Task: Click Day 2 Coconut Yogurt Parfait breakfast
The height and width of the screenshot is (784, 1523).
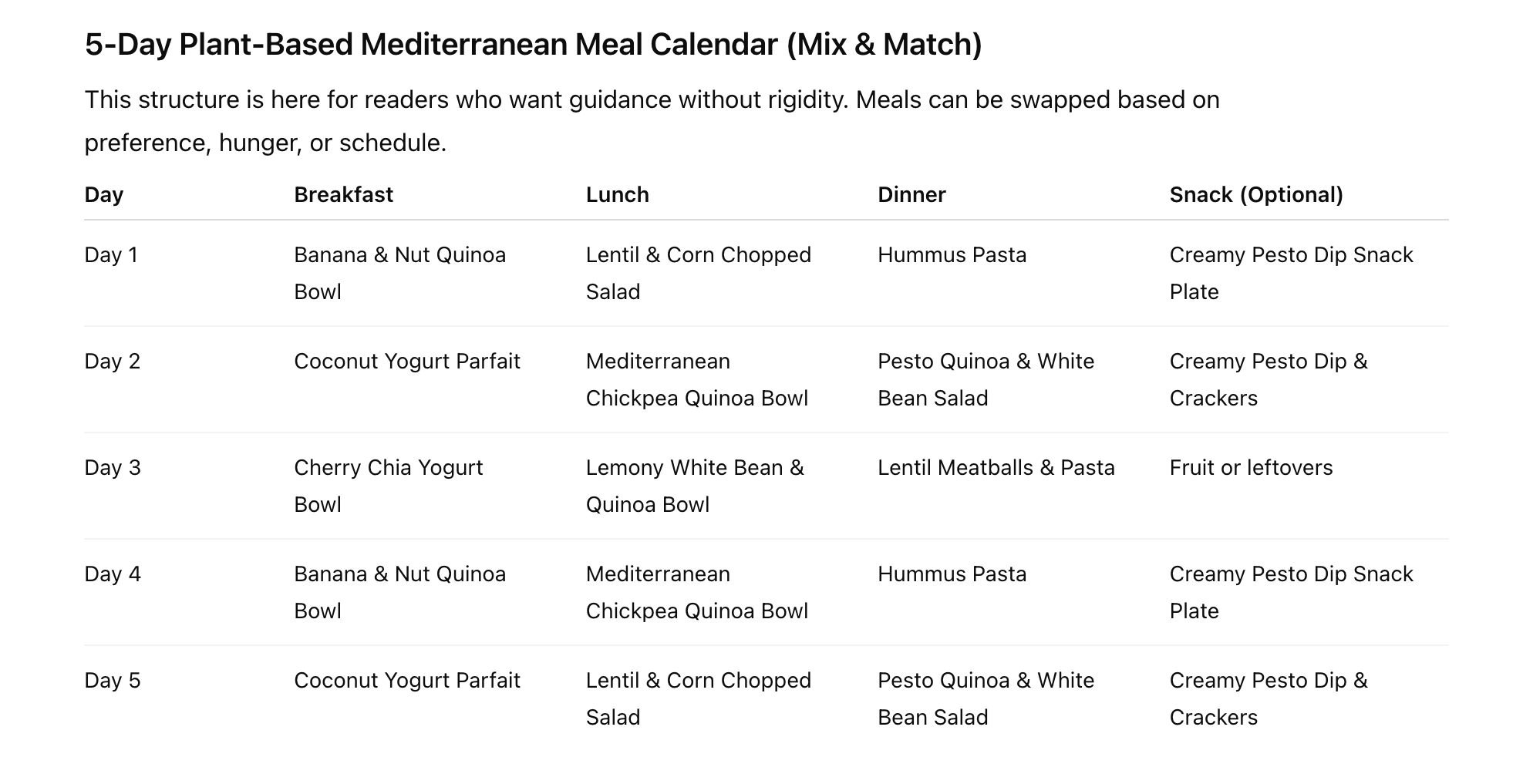Action: pyautogui.click(x=407, y=362)
